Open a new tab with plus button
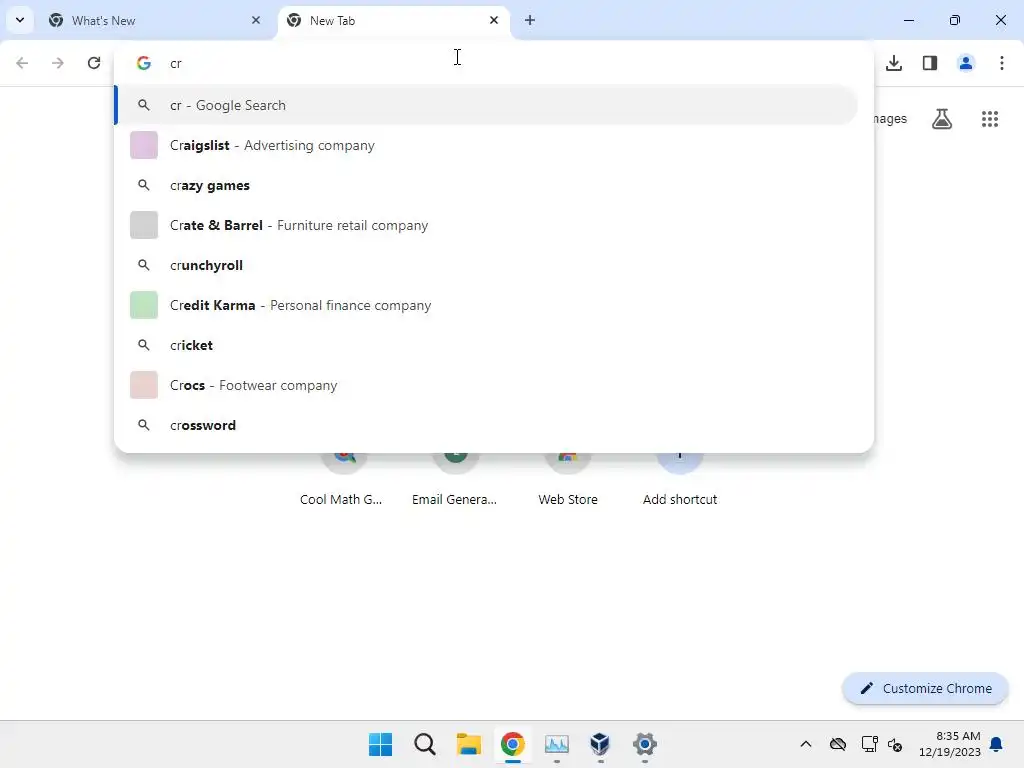Image resolution: width=1024 pixels, height=768 pixels. point(530,20)
